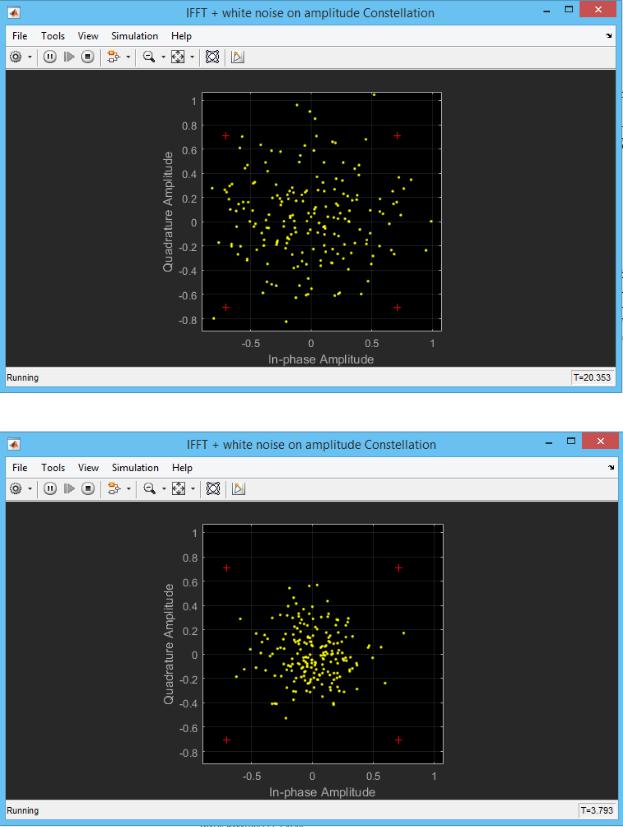Open File menu in T=20.353 window
The width and height of the screenshot is (623, 827).
pyautogui.click(x=20, y=36)
